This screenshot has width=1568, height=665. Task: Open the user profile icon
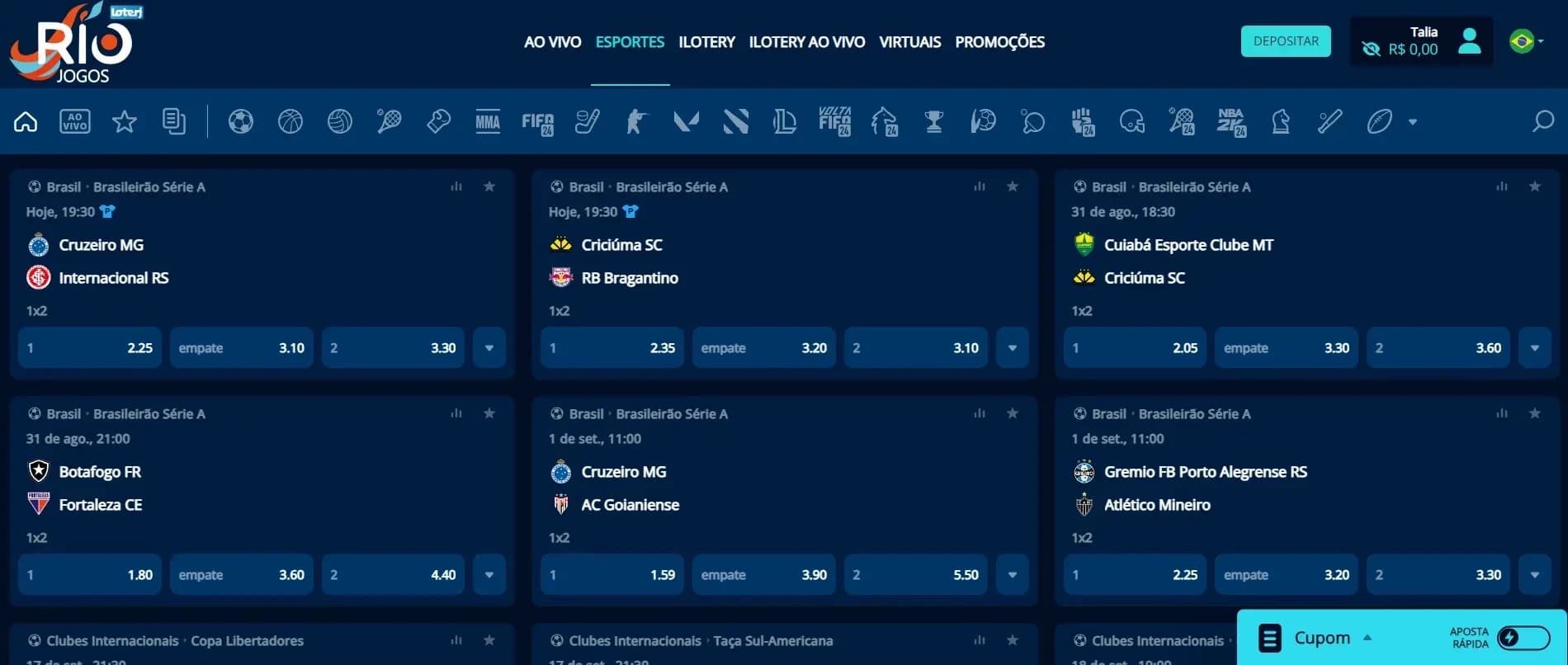[1470, 40]
